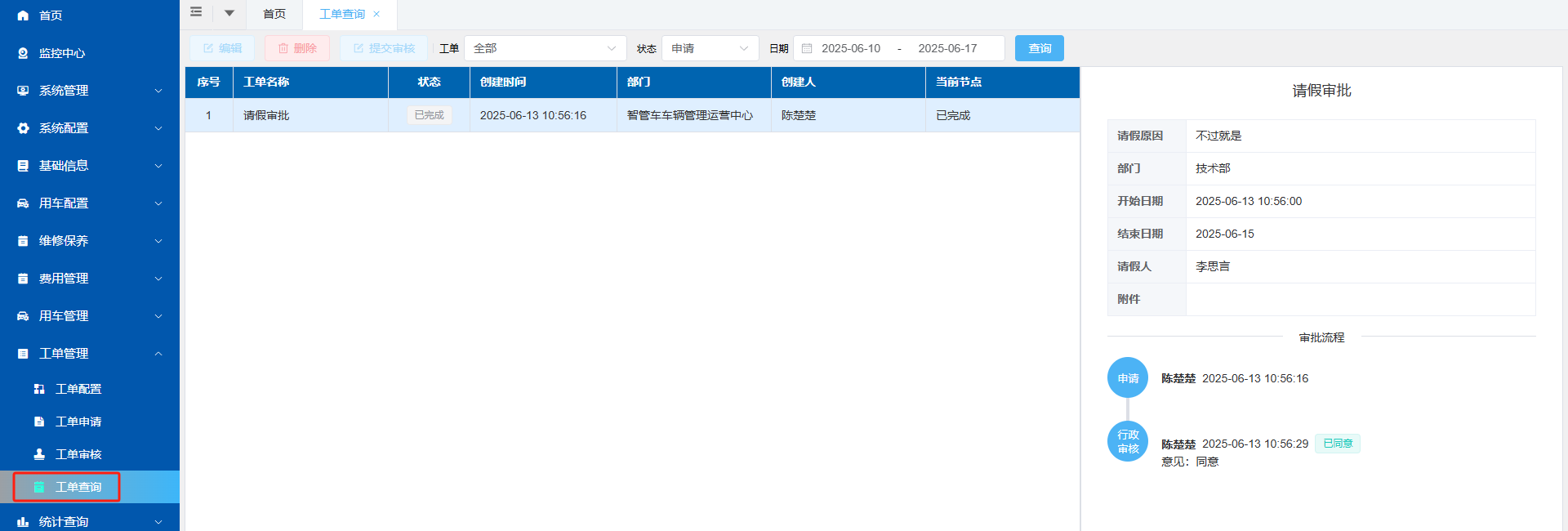This screenshot has height=531, width=1568.
Task: Switch to the 首页 tab
Action: pyautogui.click(x=274, y=14)
